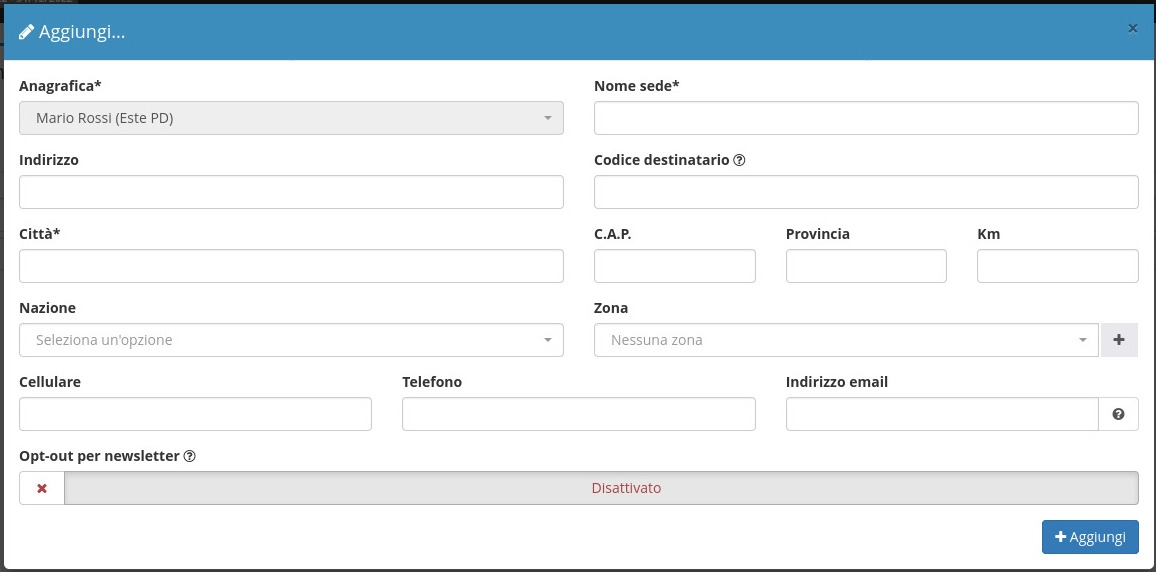The height and width of the screenshot is (572, 1156).
Task: Click the info icon beside Opt-out per newsletter
Action: tap(189, 456)
